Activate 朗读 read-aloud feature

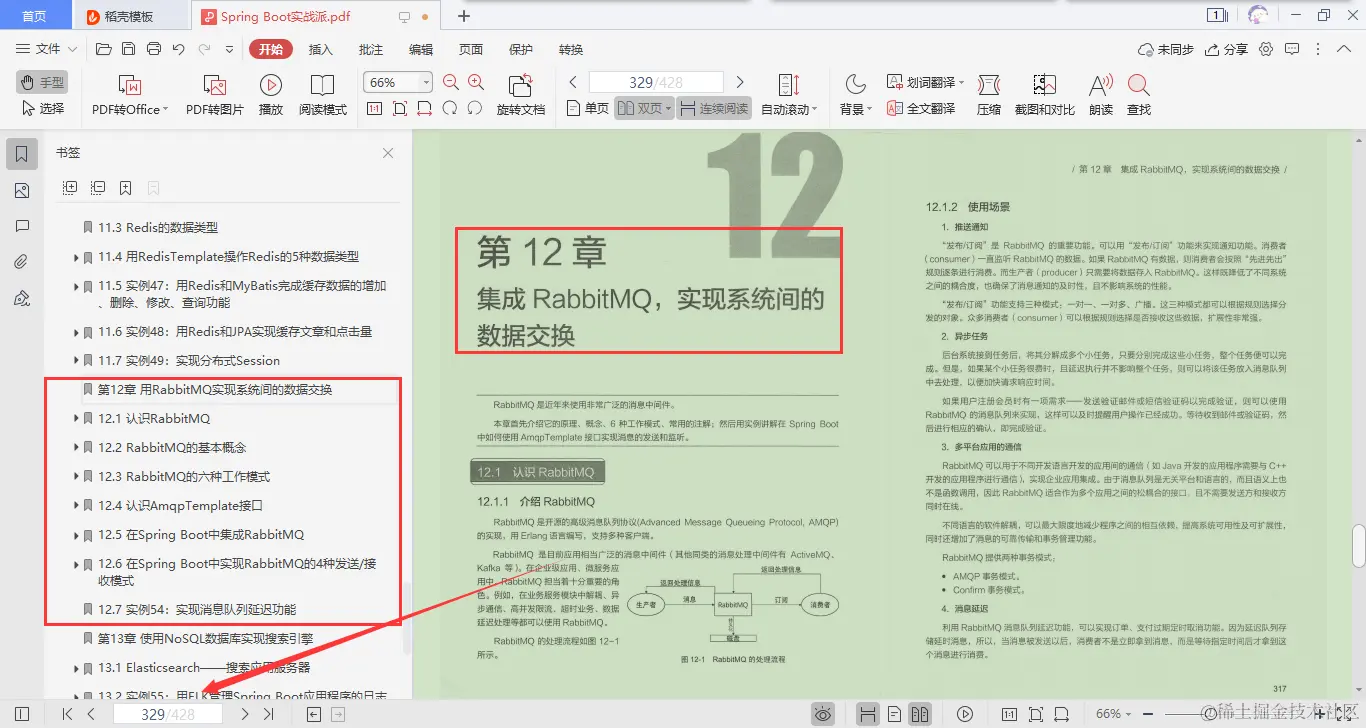(1099, 94)
